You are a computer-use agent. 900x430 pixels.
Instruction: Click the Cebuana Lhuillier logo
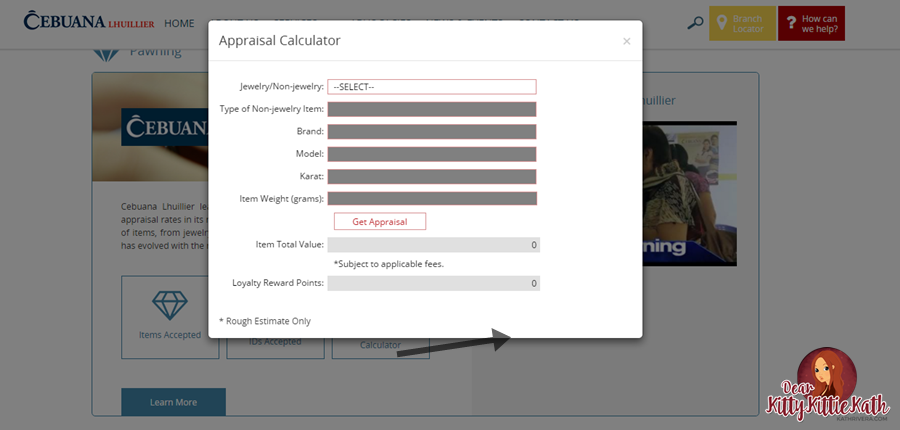(x=89, y=21)
